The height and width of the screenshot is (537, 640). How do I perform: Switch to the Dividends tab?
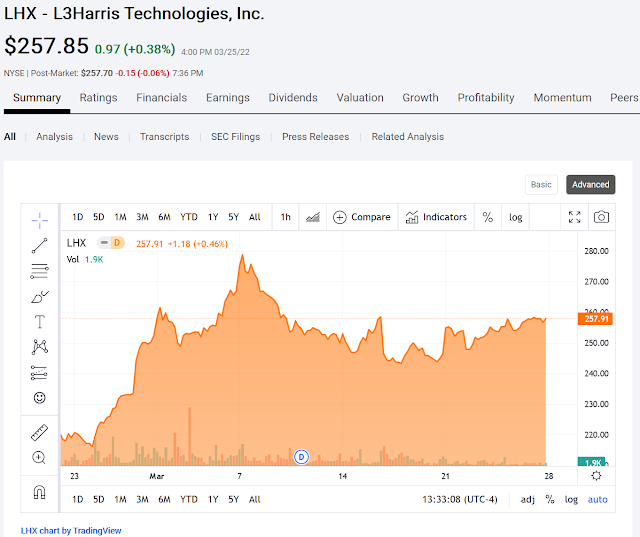coord(293,98)
